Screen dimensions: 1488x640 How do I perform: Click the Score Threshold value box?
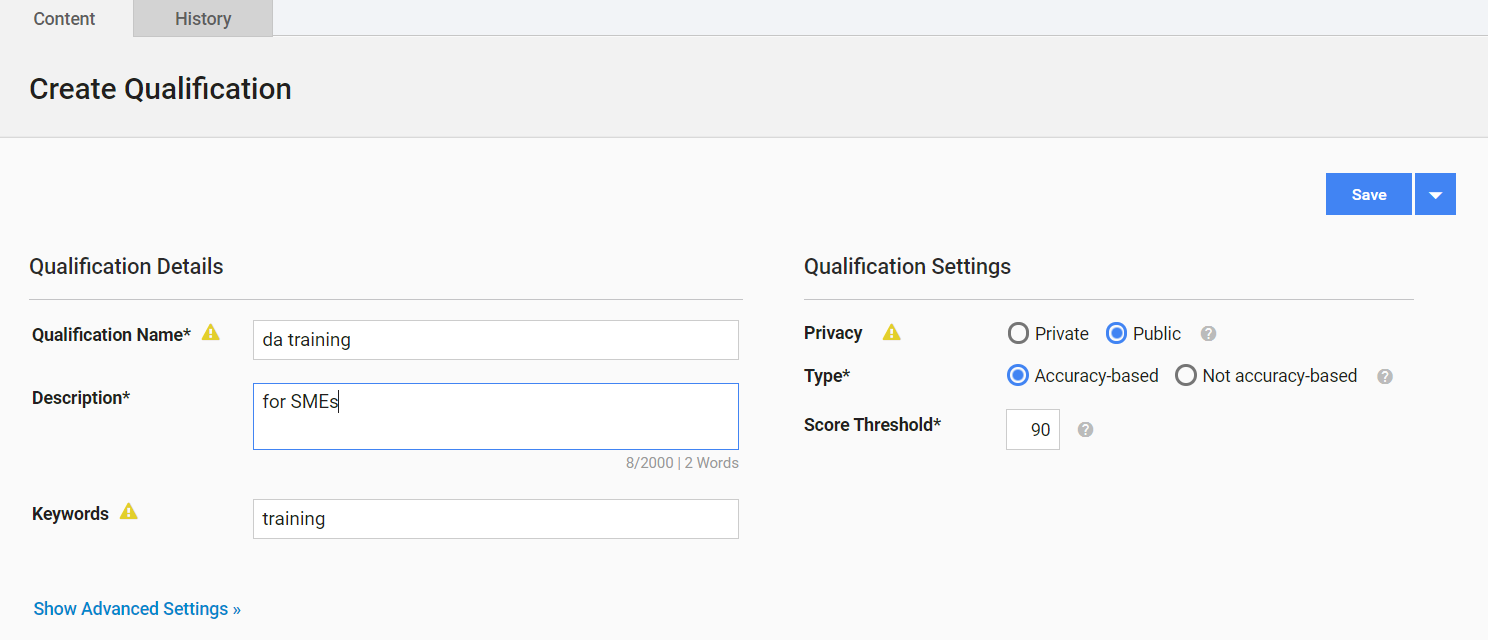point(1033,429)
